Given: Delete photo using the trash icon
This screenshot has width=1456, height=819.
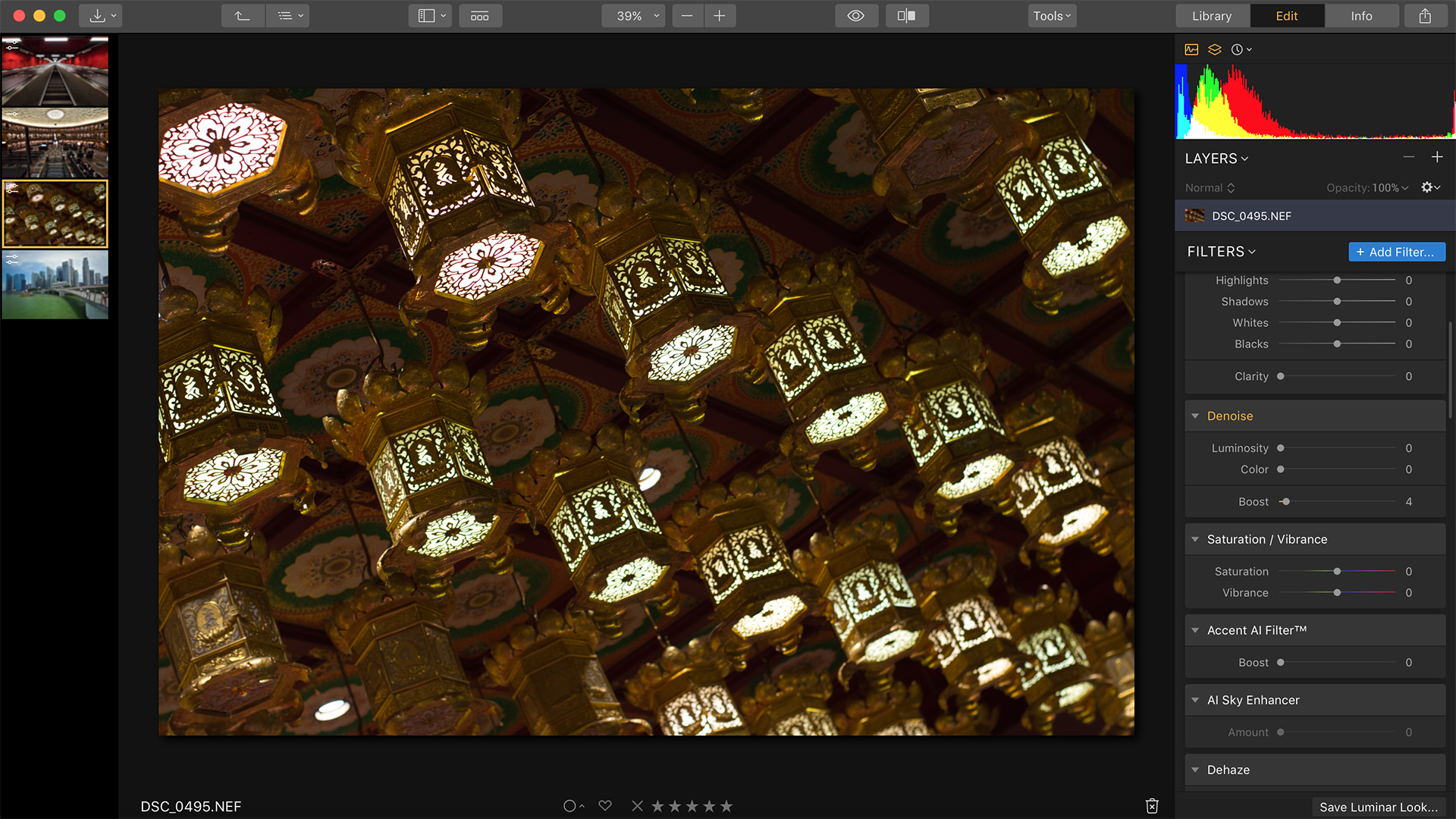Looking at the screenshot, I should 1152,806.
